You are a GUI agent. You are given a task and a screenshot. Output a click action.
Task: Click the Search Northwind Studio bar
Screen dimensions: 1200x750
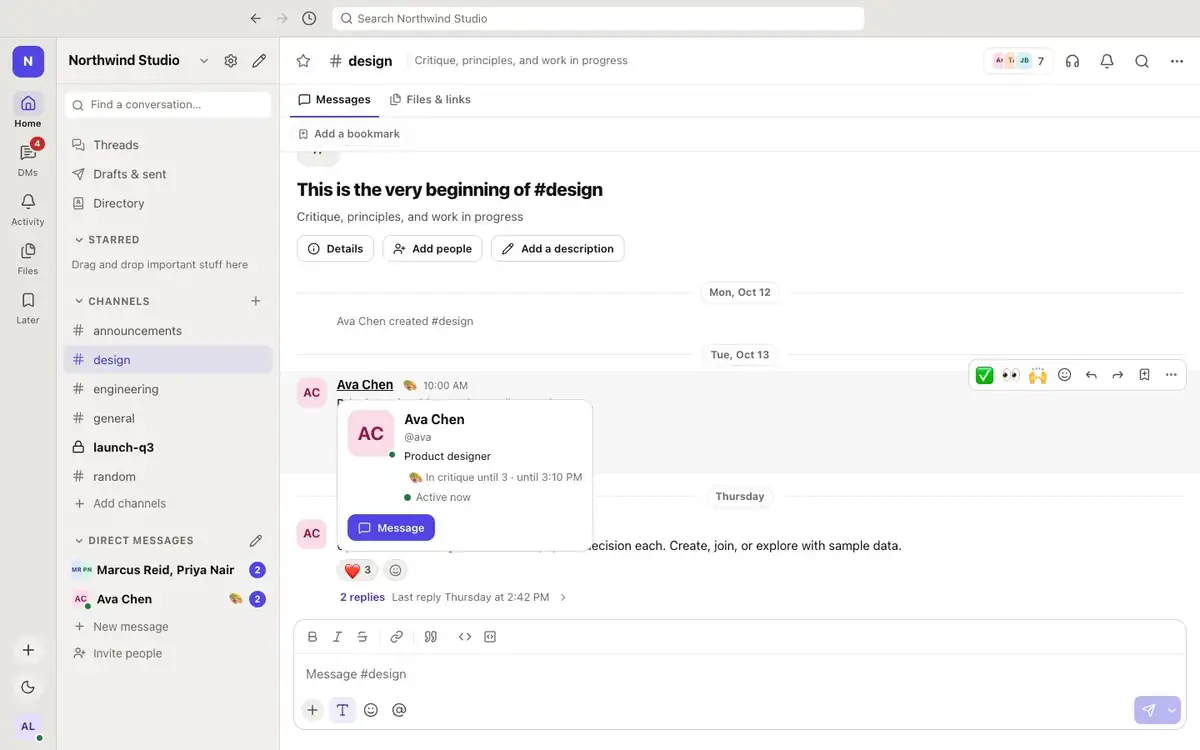[x=598, y=18]
